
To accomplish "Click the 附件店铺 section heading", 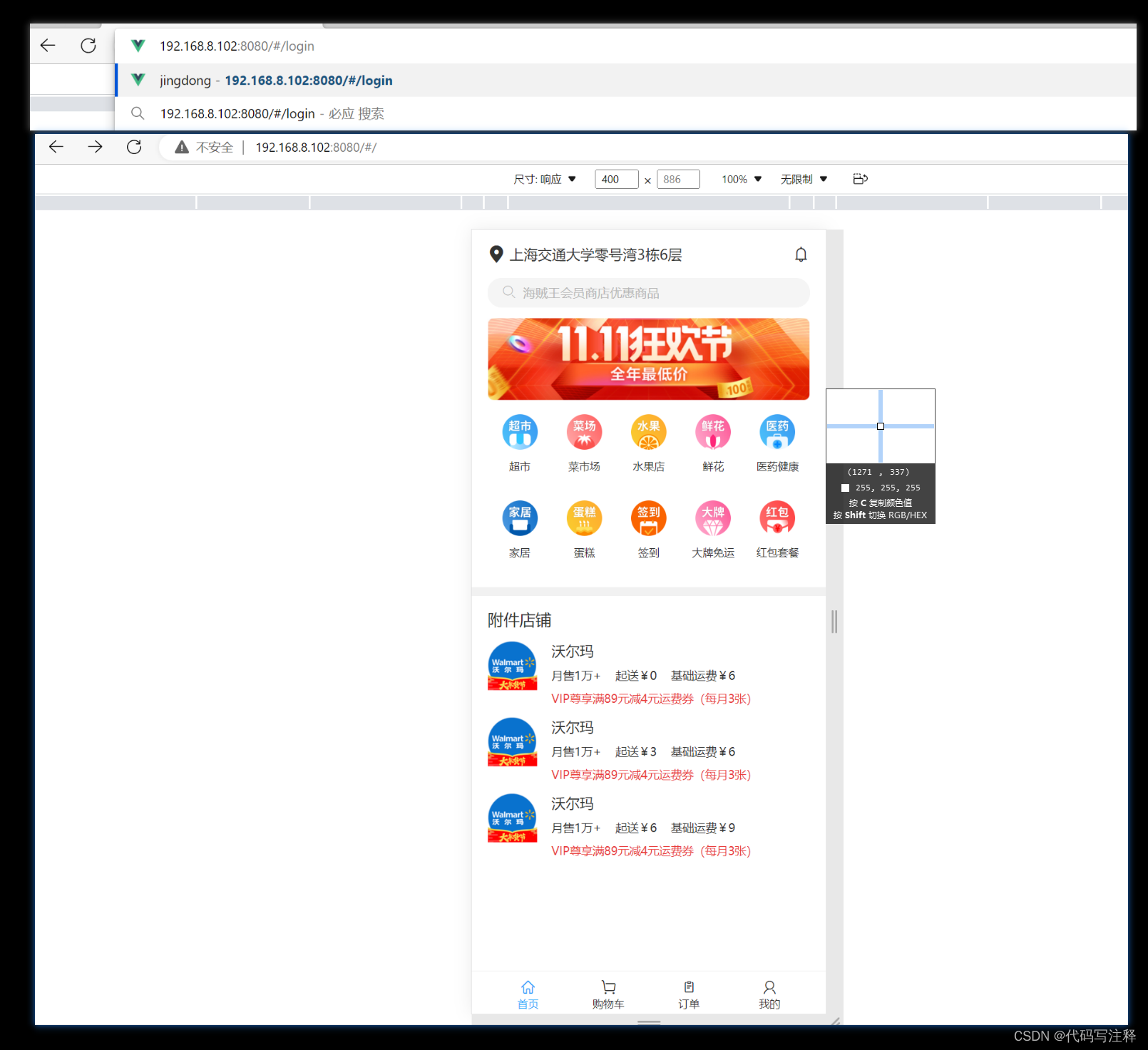I will click(520, 620).
